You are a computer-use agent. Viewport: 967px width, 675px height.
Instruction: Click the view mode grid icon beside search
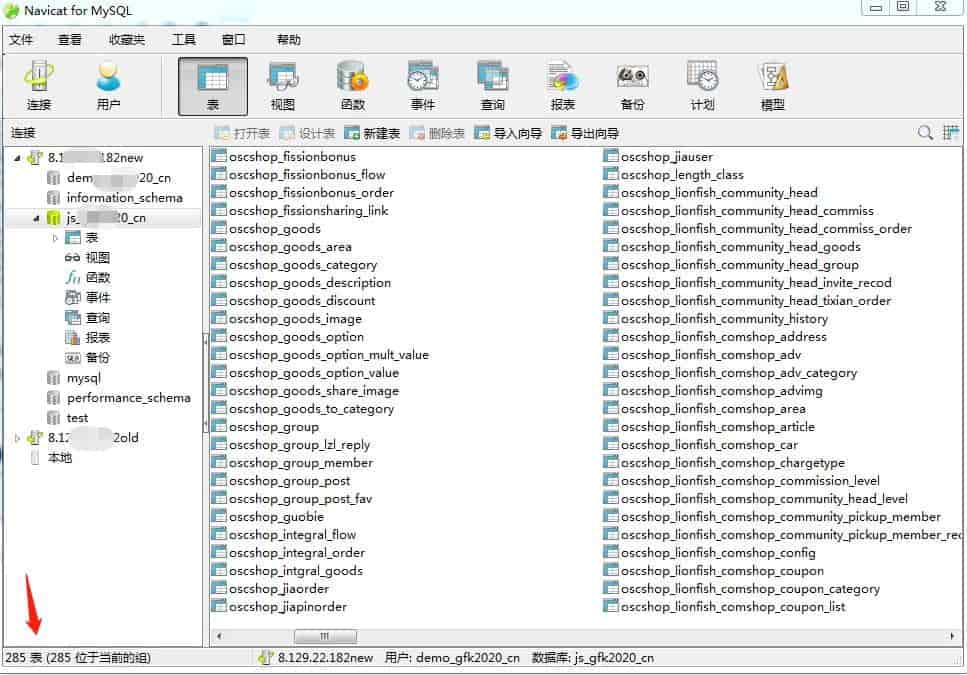[950, 133]
